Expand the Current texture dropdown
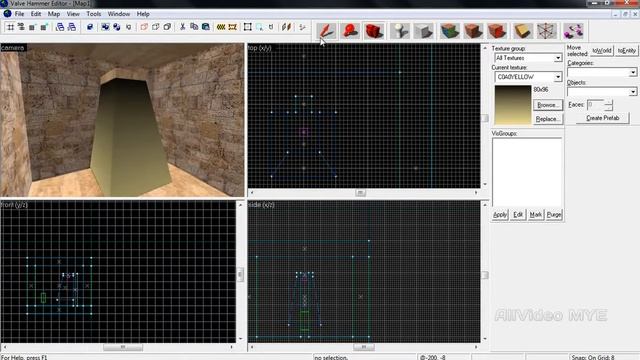Image resolution: width=640 pixels, height=360 pixels. [558, 77]
